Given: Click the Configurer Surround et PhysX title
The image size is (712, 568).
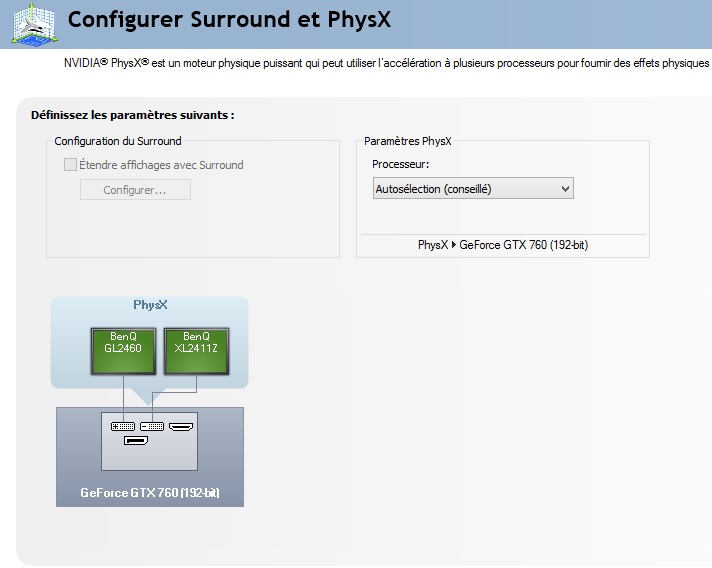Looking at the screenshot, I should pos(229,20).
